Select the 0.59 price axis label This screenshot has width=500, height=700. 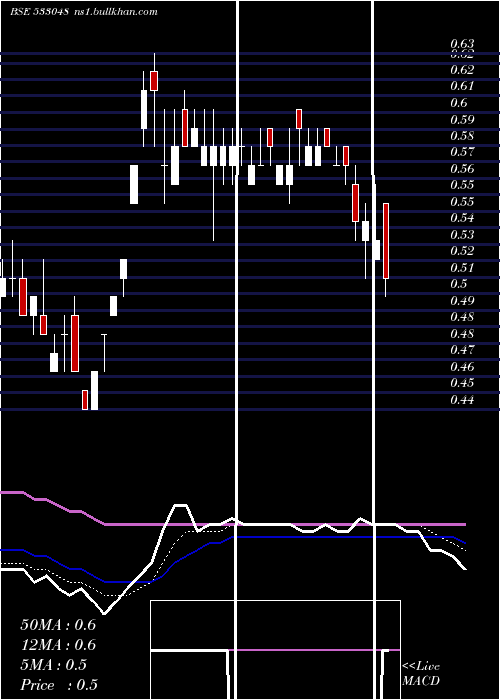(462, 119)
